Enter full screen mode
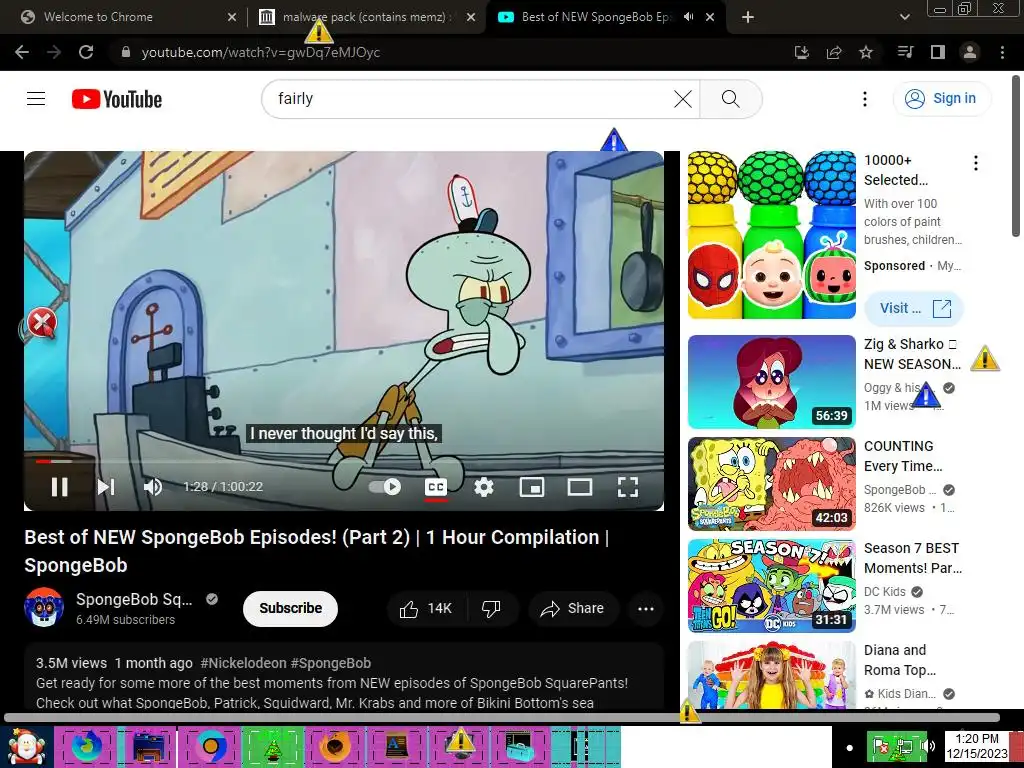This screenshot has height=768, width=1024. [628, 487]
